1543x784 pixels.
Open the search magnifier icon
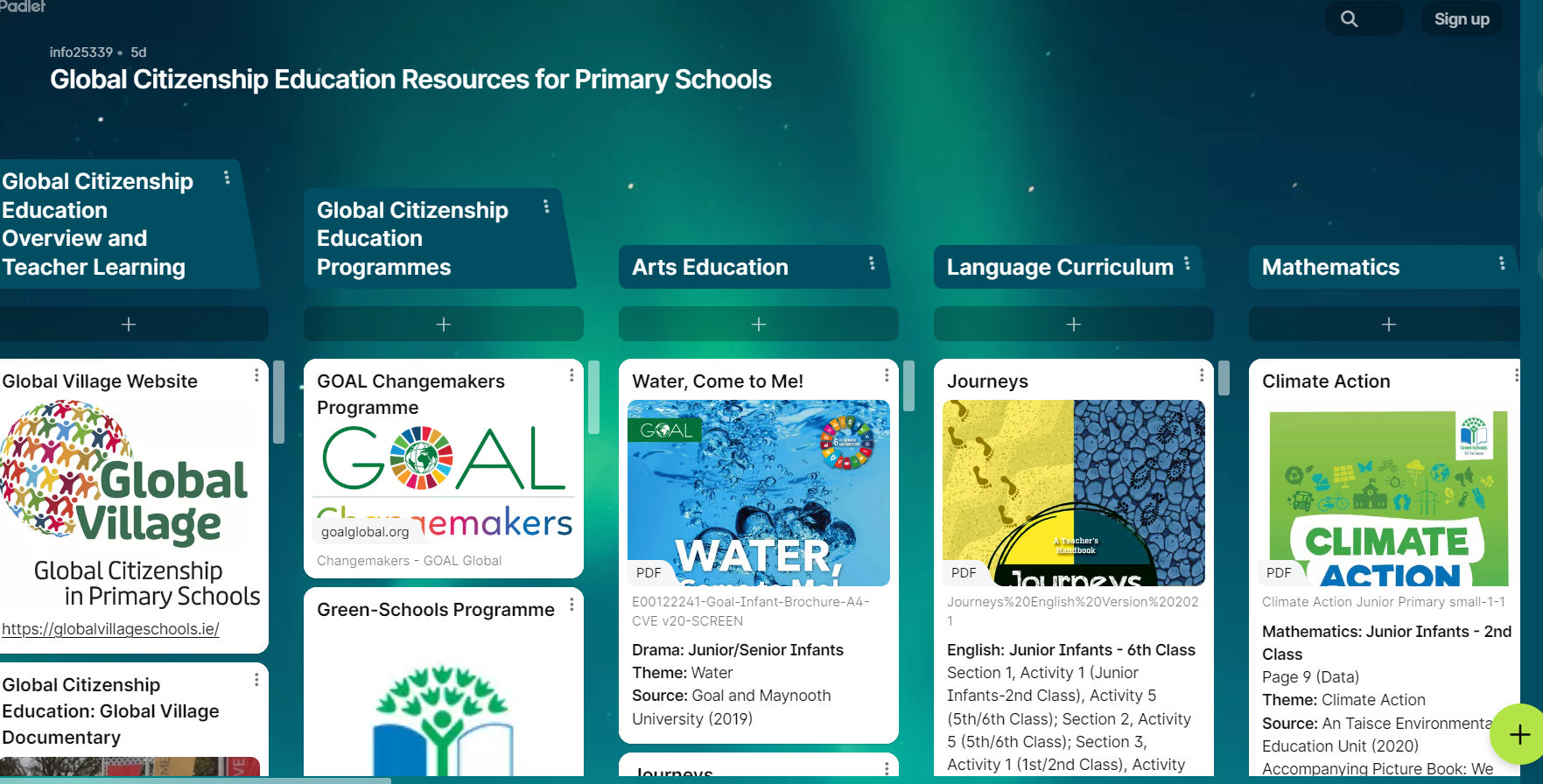coord(1350,18)
